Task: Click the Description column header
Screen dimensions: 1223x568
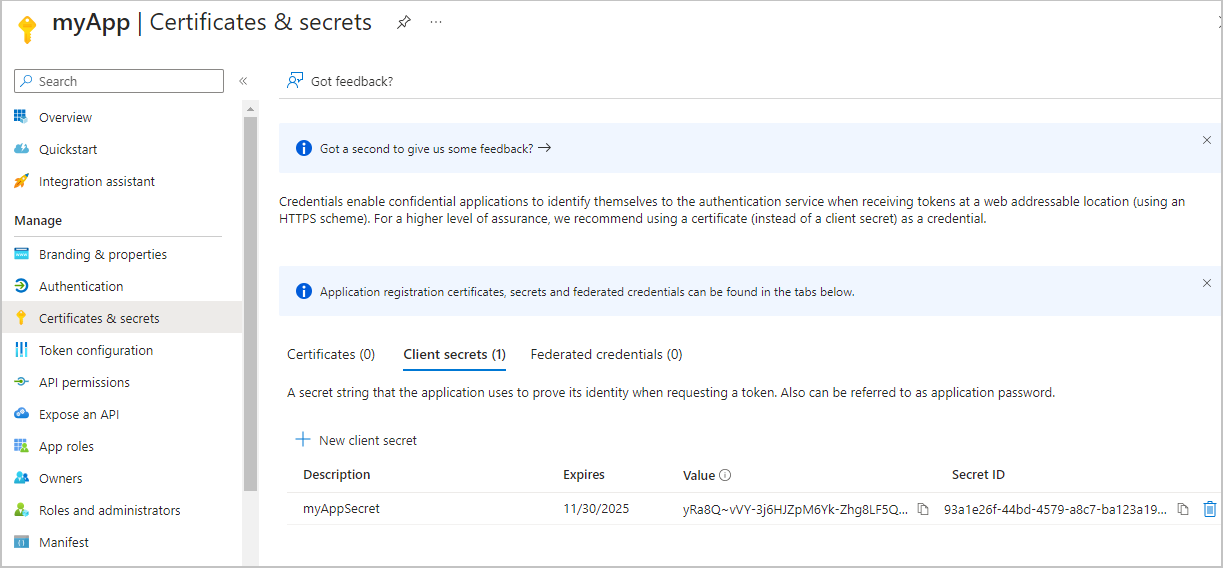Action: tap(337, 475)
